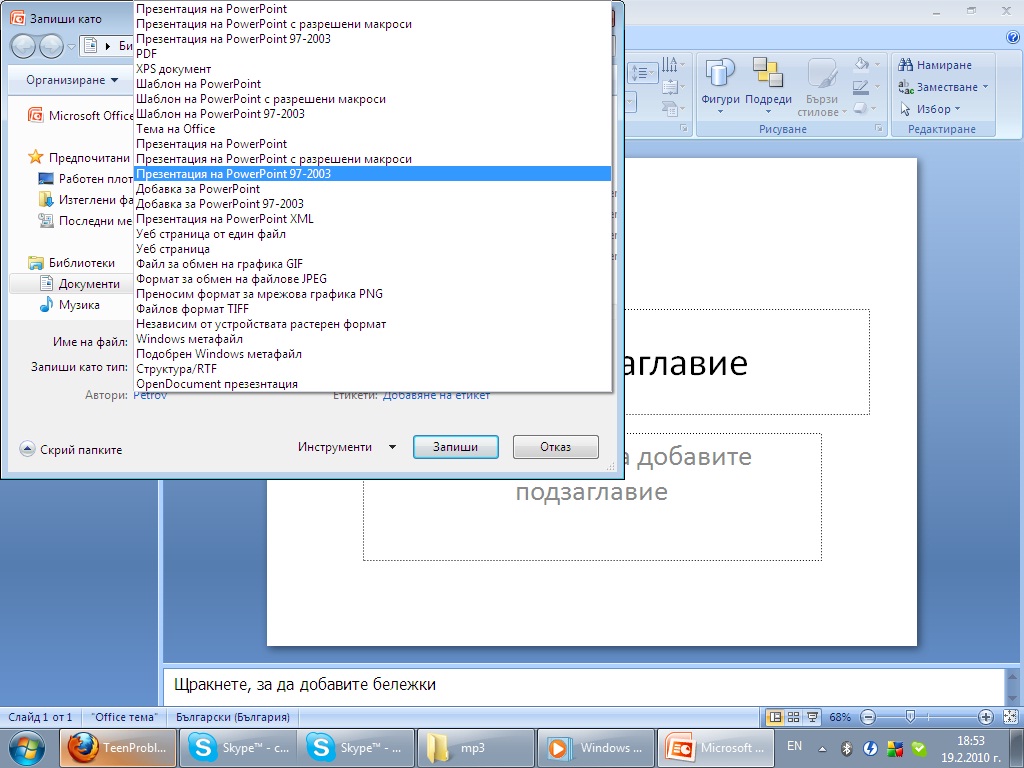Switch to Slide Sorter view
The height and width of the screenshot is (768, 1024).
[793, 717]
